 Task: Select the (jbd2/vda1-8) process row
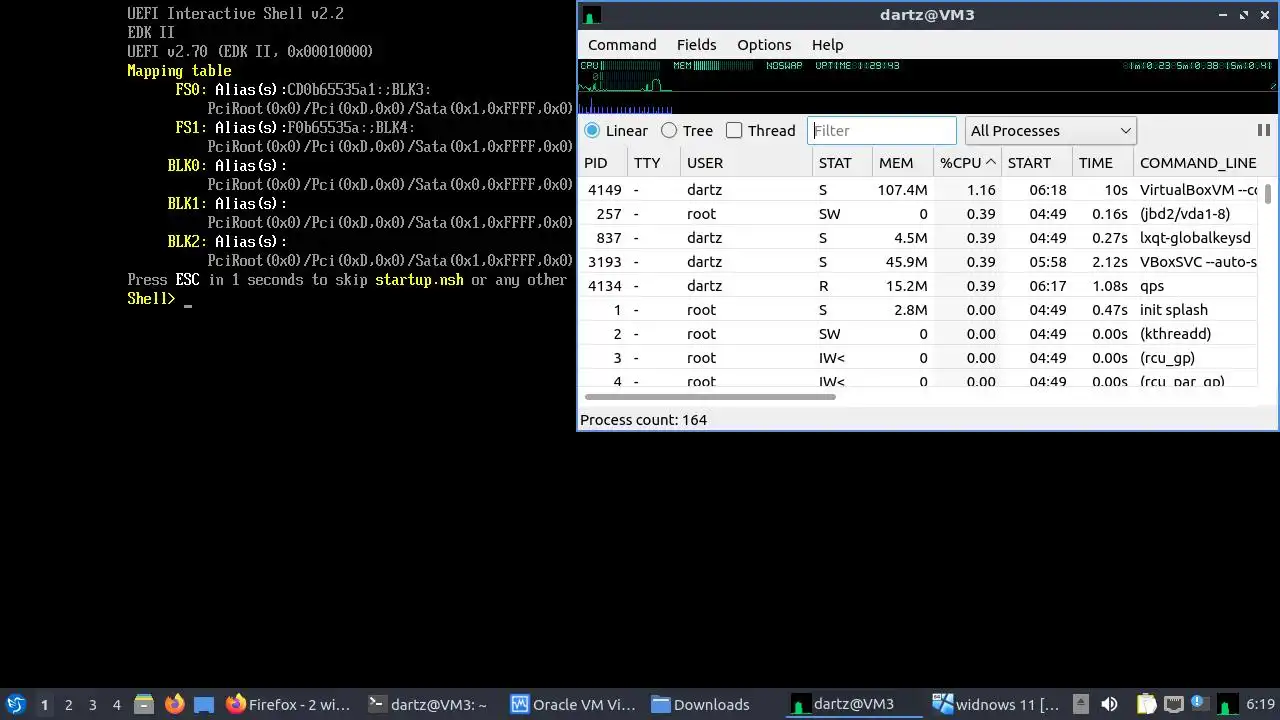919,214
